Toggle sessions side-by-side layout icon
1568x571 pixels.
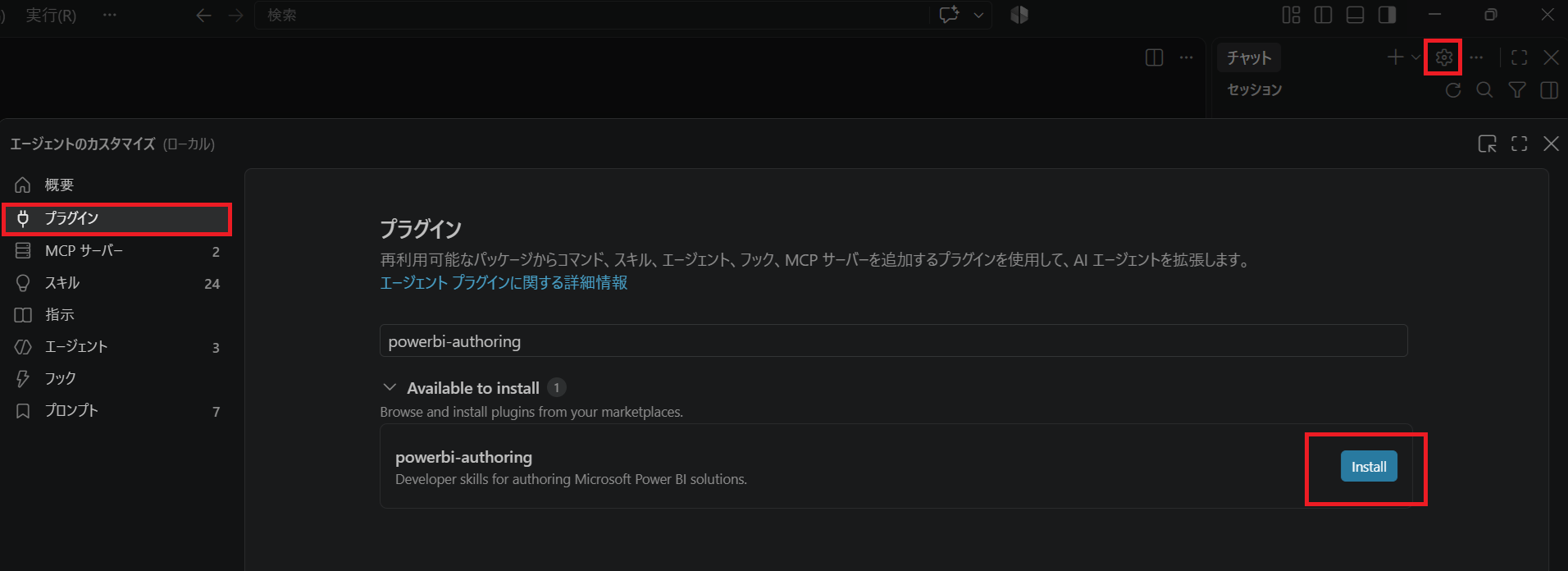coord(1549,90)
